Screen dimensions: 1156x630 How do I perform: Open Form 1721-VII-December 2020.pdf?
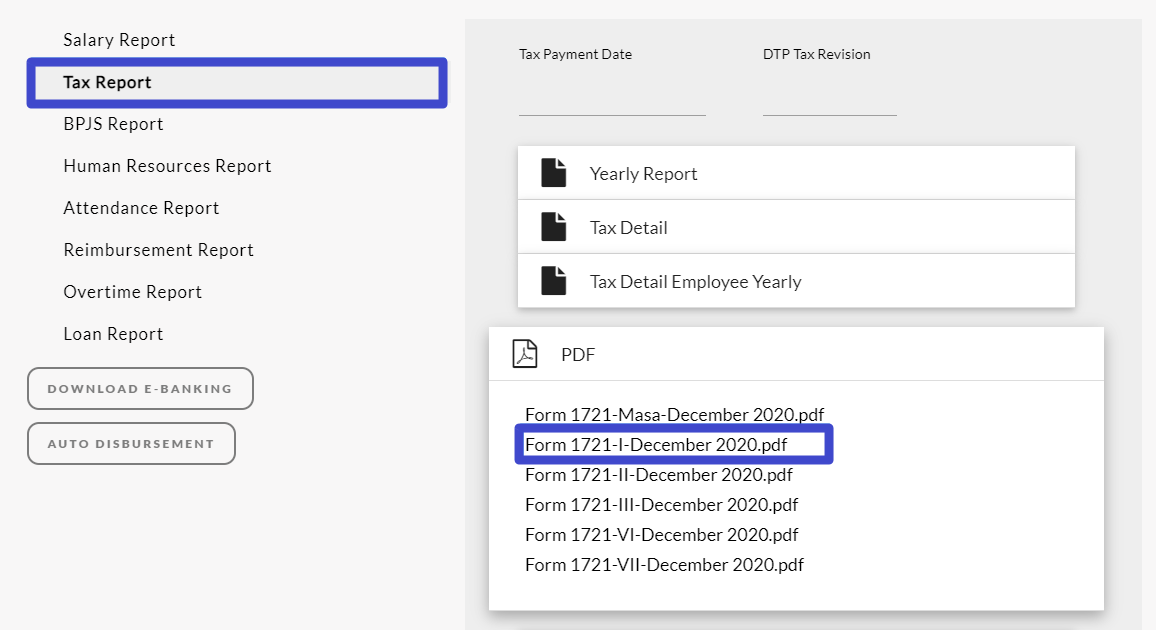click(664, 564)
